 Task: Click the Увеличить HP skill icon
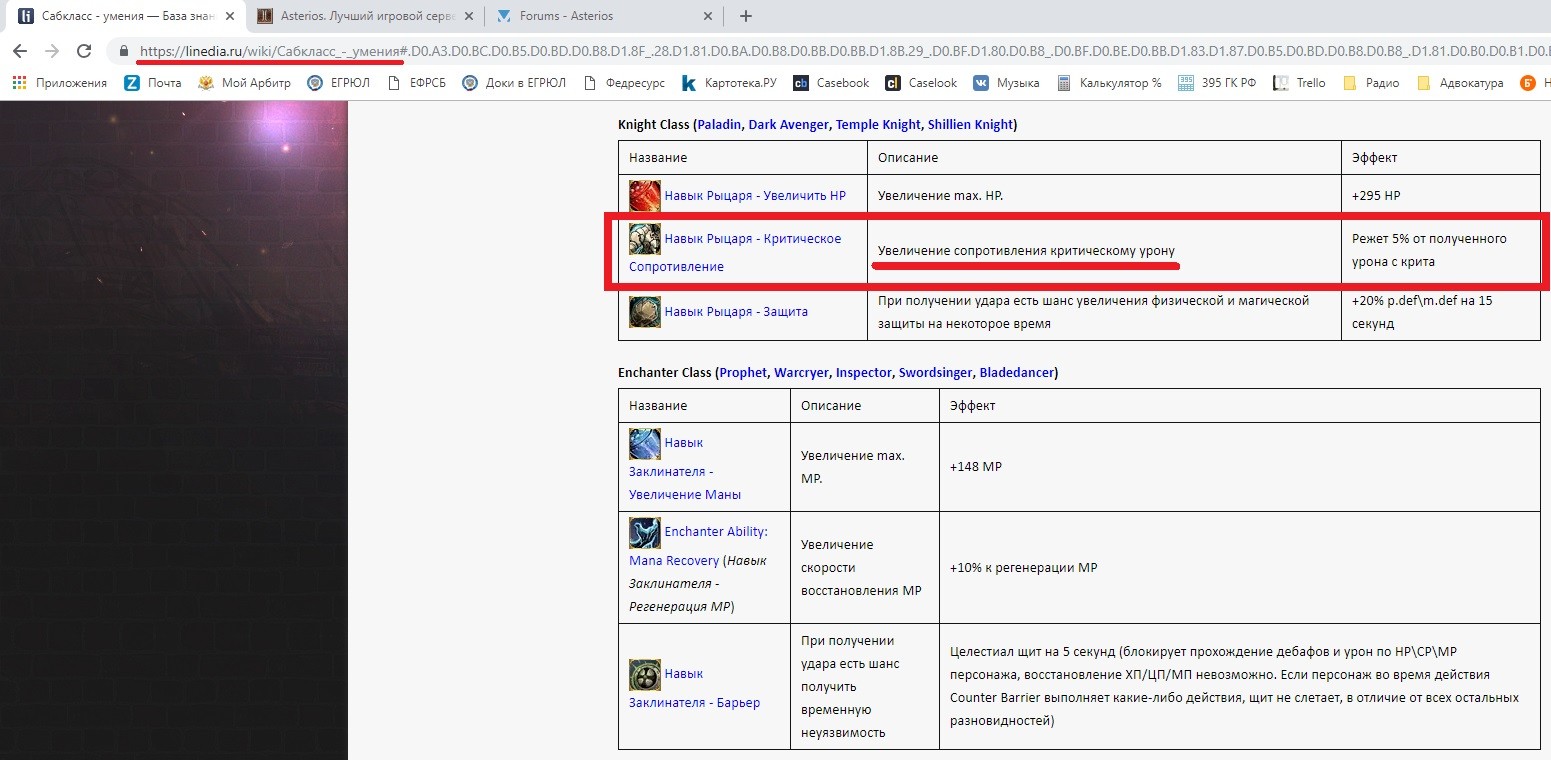coord(645,195)
